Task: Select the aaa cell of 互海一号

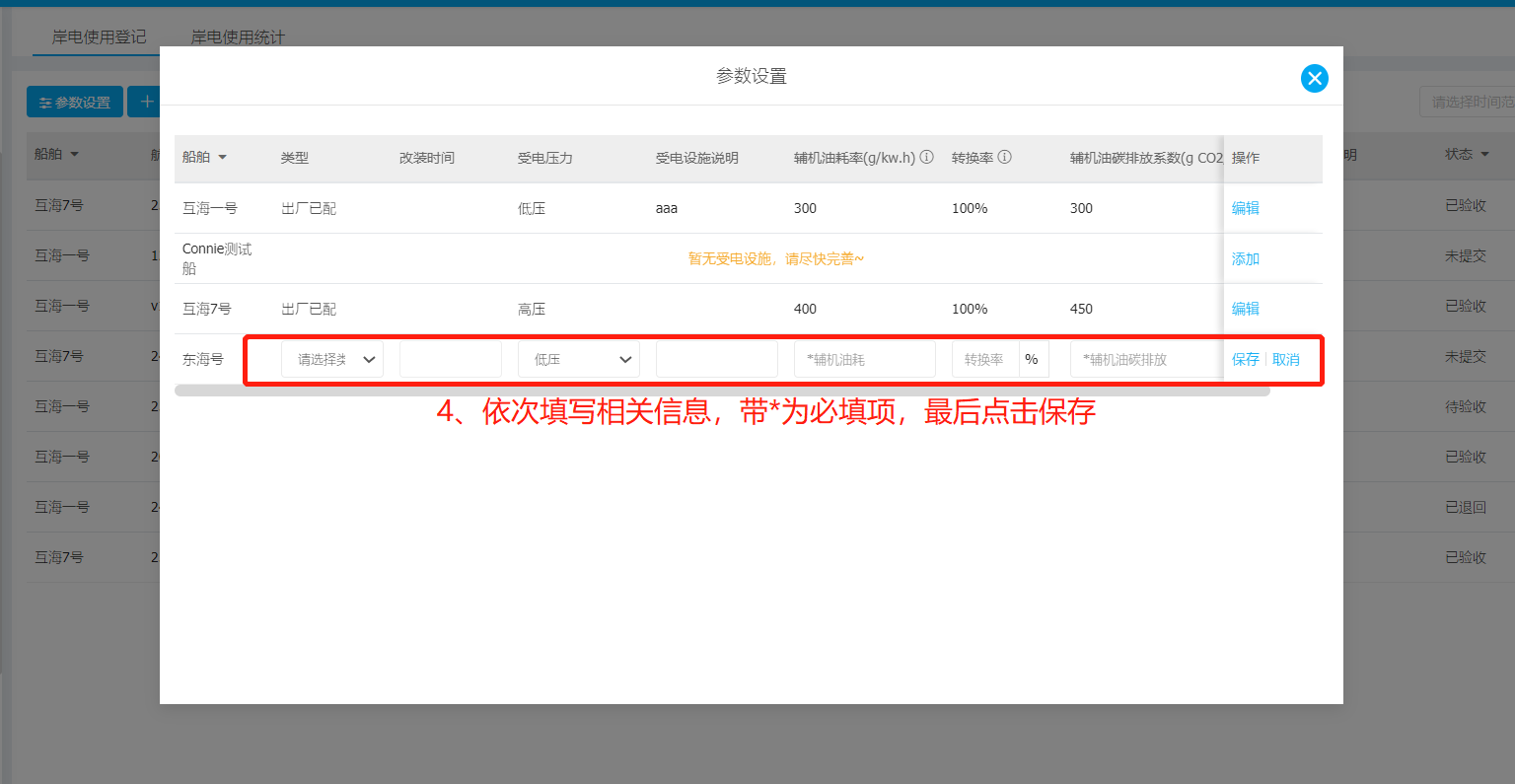Action: [x=667, y=208]
